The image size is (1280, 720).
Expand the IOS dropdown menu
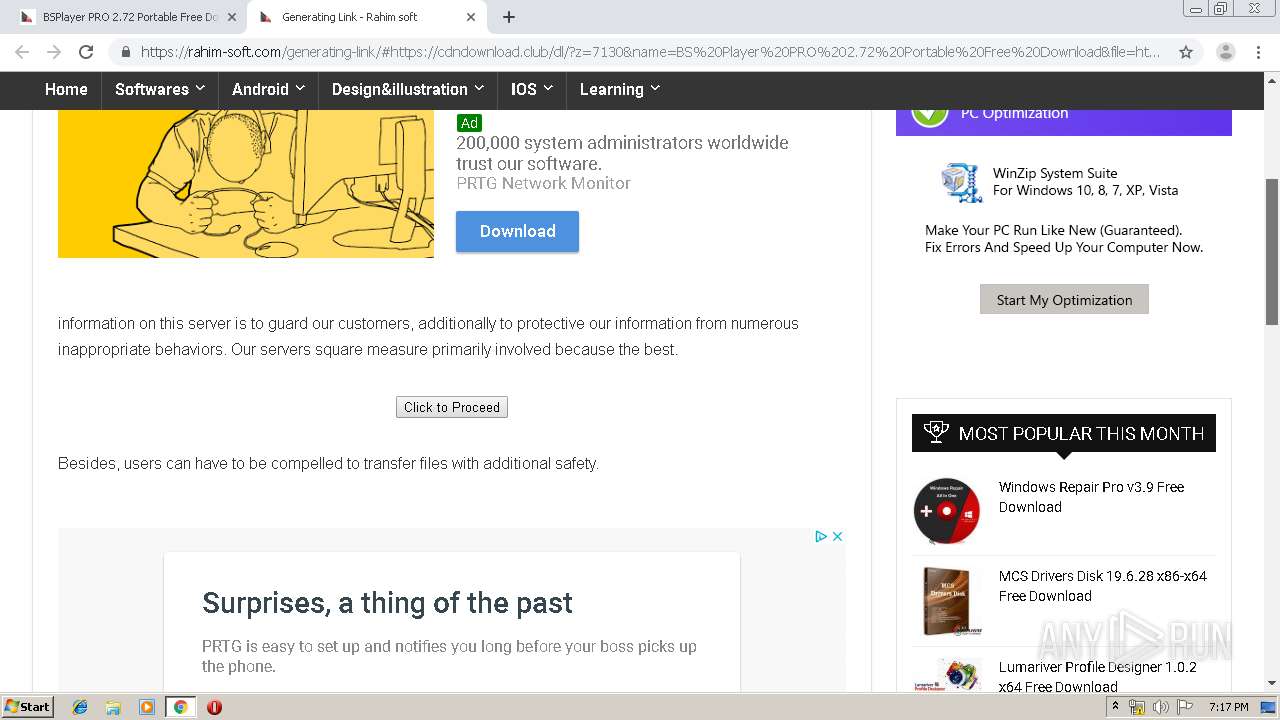pyautogui.click(x=532, y=89)
